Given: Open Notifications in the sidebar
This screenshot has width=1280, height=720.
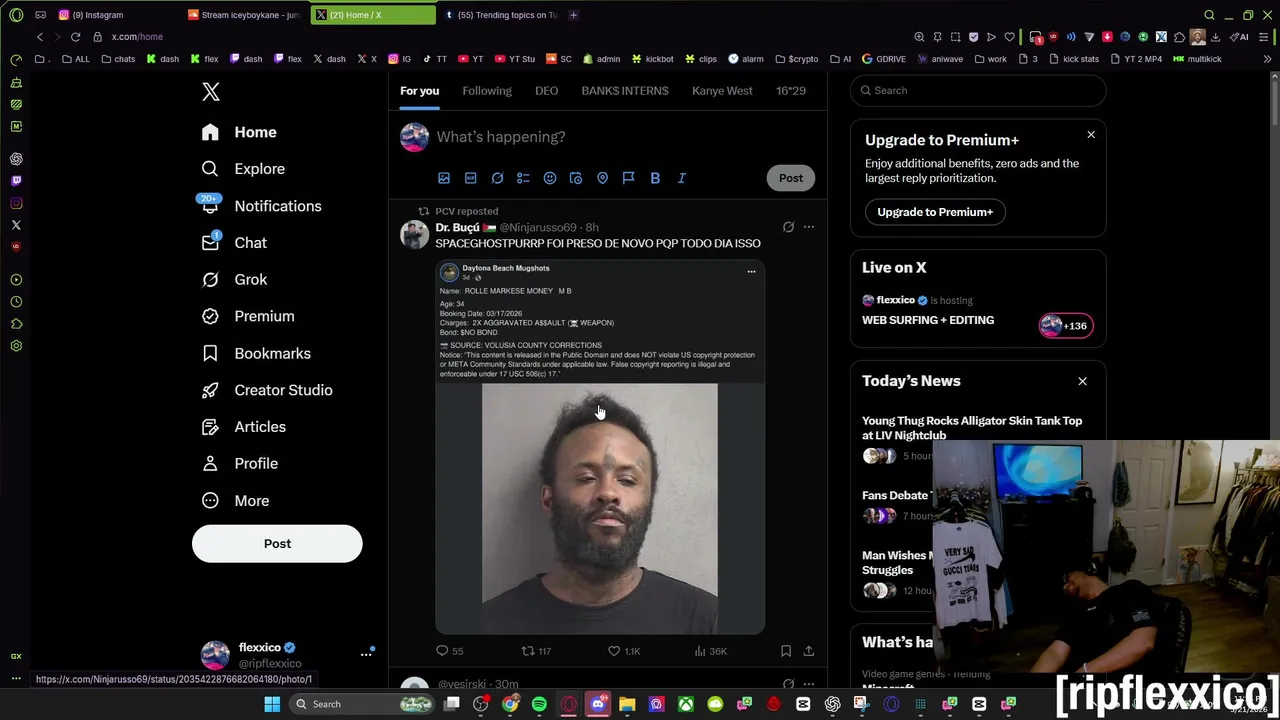Looking at the screenshot, I should coord(261,206).
